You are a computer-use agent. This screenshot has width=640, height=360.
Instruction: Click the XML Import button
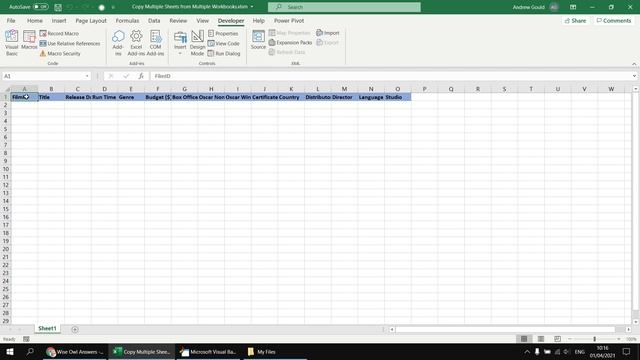[x=328, y=33]
